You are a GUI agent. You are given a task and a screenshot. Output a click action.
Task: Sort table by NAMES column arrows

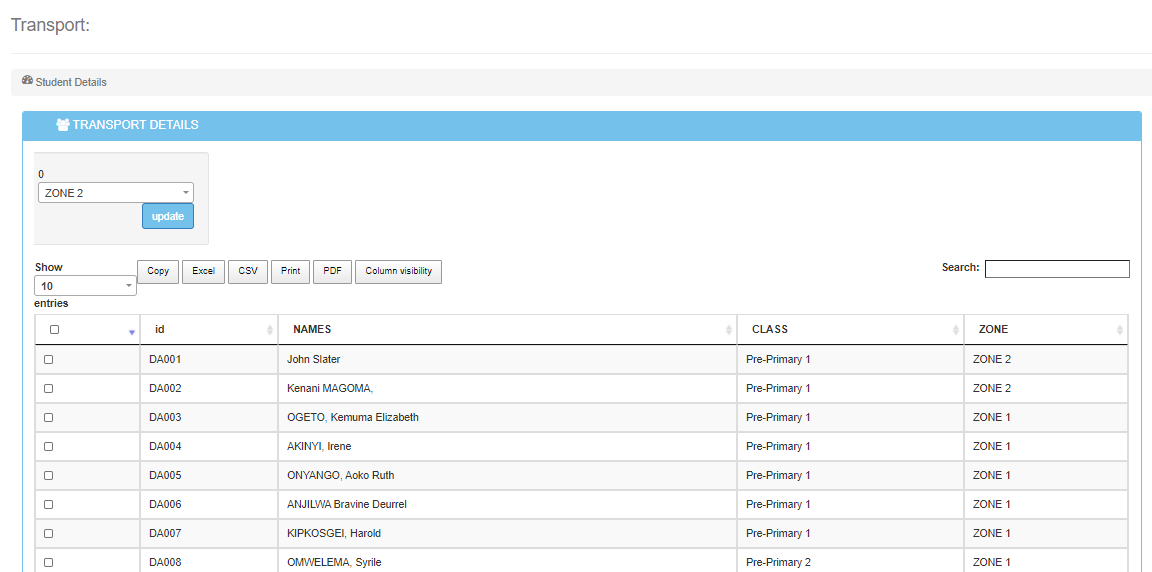(x=728, y=330)
